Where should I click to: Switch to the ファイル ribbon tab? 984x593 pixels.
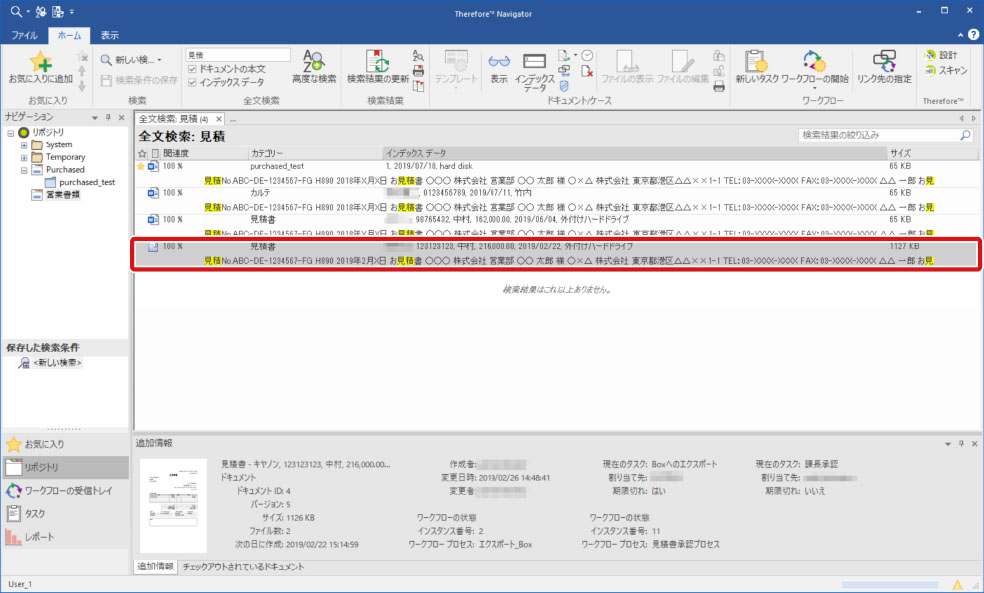24,35
